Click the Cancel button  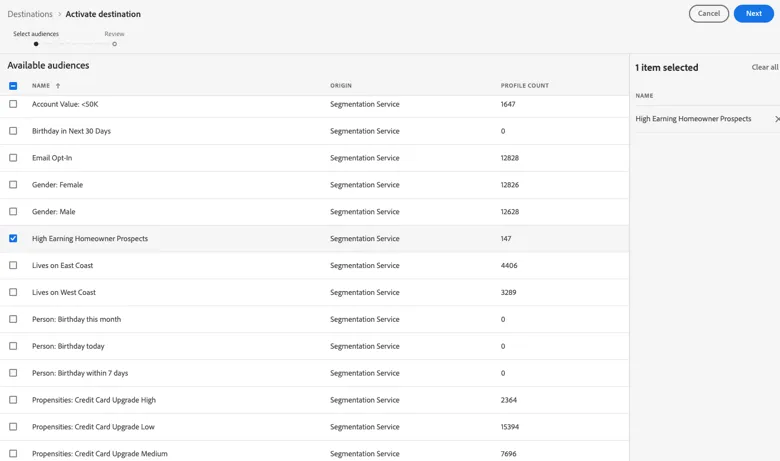[x=708, y=14]
